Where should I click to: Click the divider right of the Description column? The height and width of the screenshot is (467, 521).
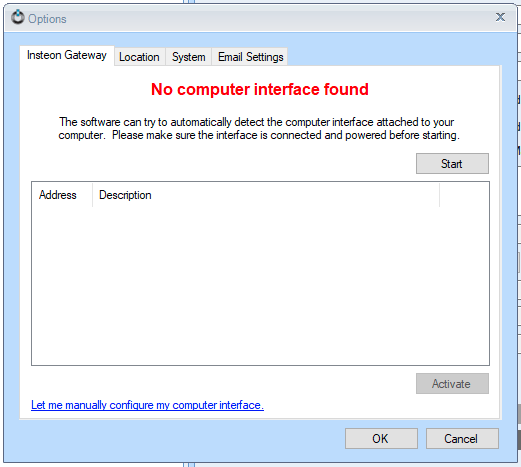(x=440, y=195)
